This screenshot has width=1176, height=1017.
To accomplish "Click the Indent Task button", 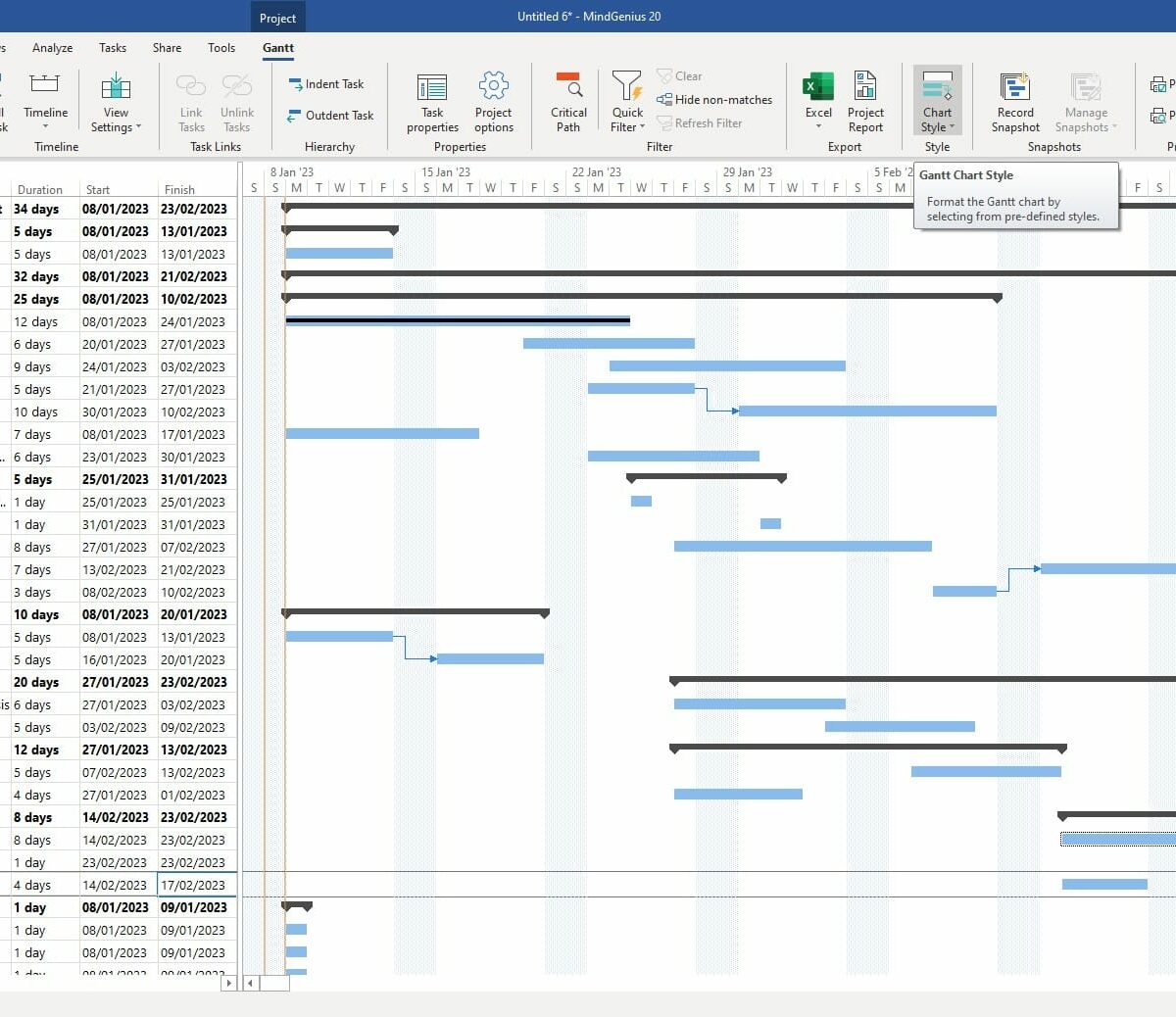I will click(325, 84).
